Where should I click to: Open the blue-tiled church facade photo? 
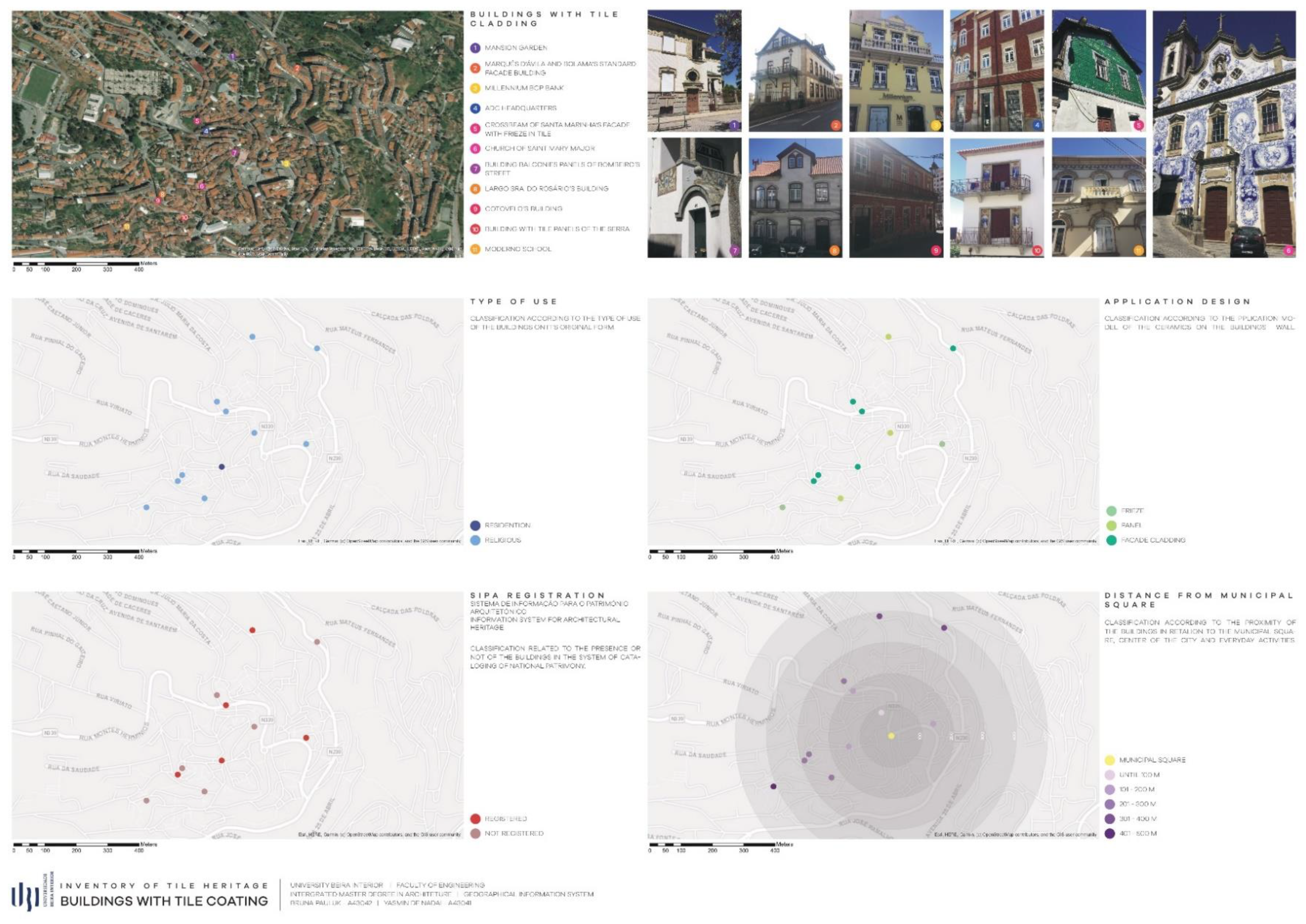pos(1225,134)
